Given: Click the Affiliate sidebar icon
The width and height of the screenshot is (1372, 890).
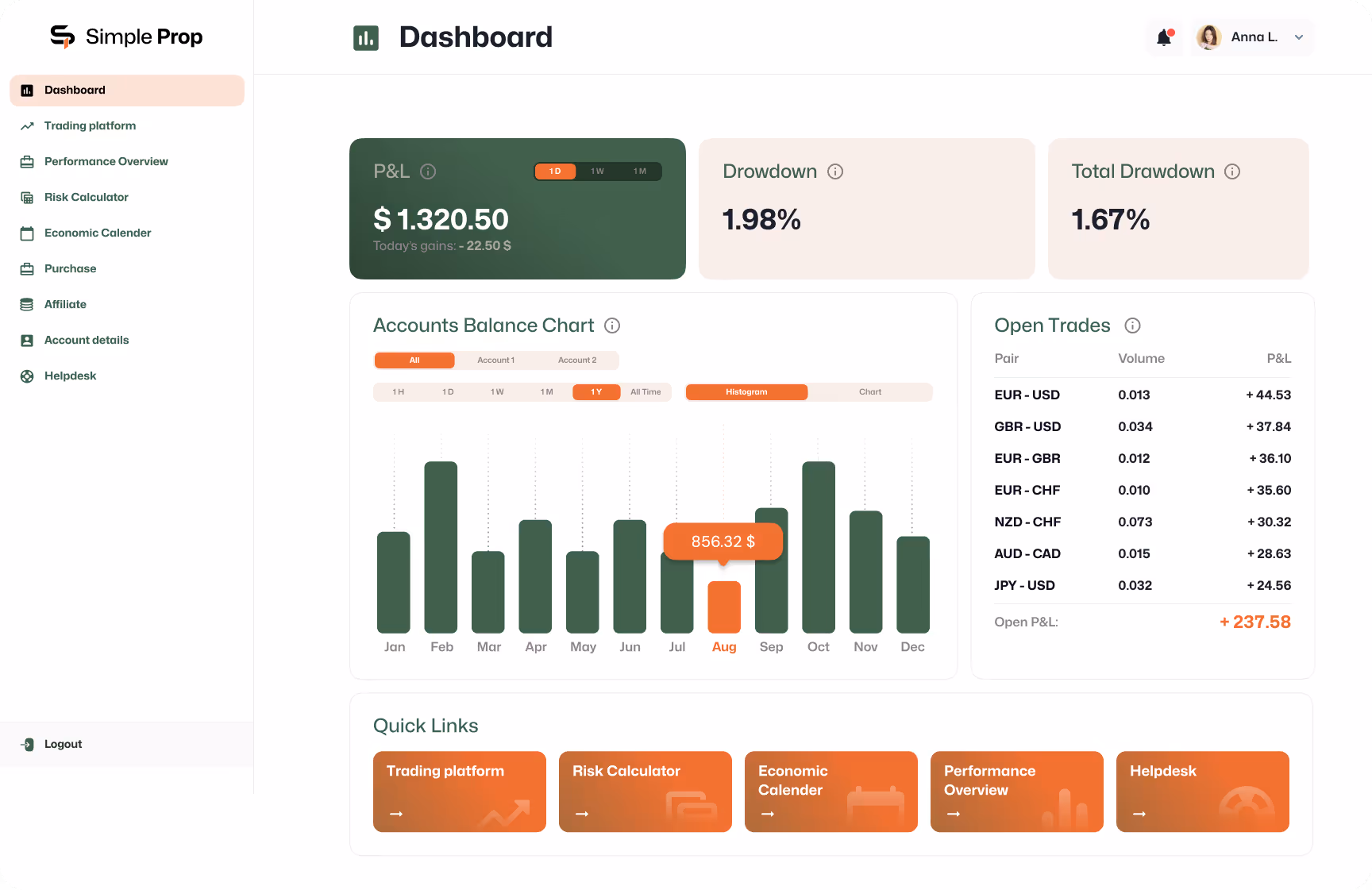Looking at the screenshot, I should coord(28,304).
